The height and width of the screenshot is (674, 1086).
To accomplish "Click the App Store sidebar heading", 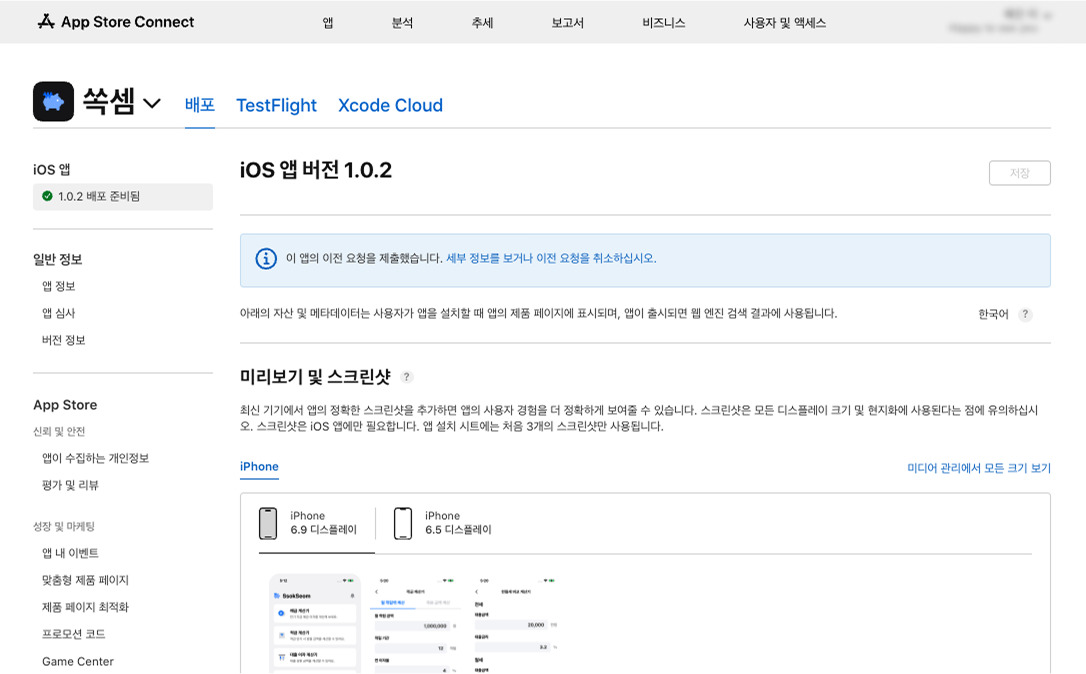I will [x=65, y=405].
